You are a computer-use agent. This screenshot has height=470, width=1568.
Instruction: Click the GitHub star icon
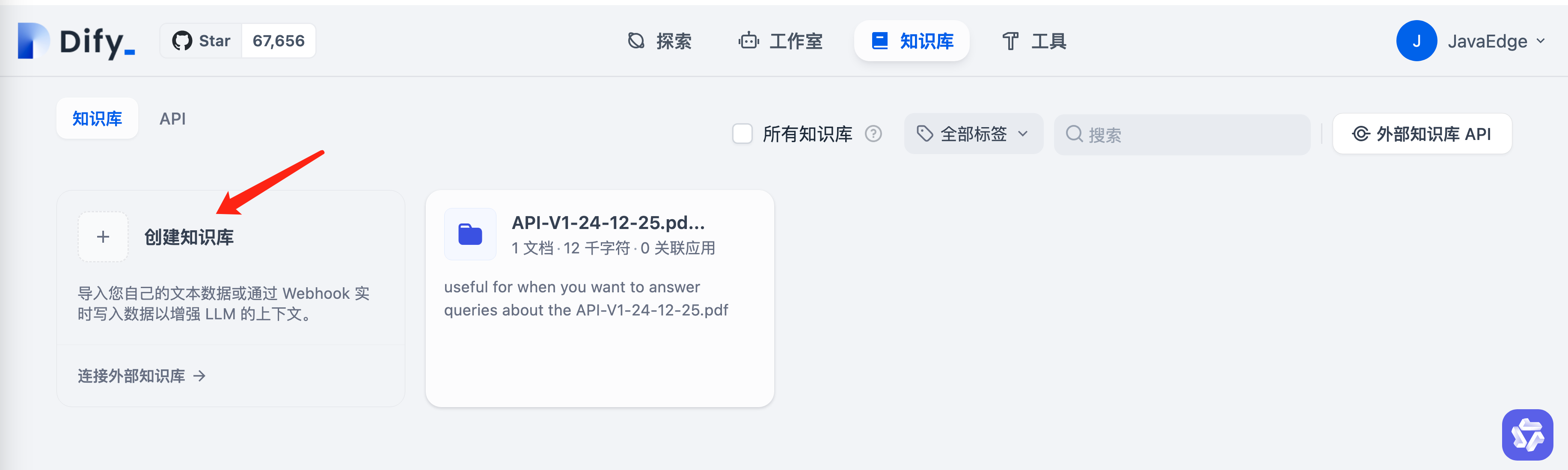pos(182,40)
